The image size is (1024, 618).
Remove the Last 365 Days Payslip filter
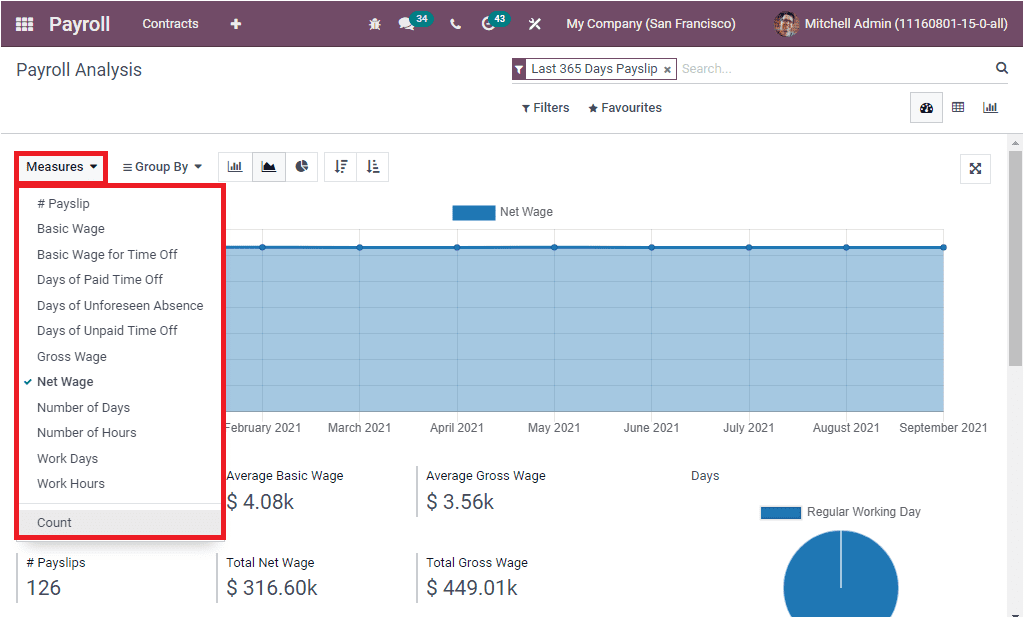click(x=667, y=70)
